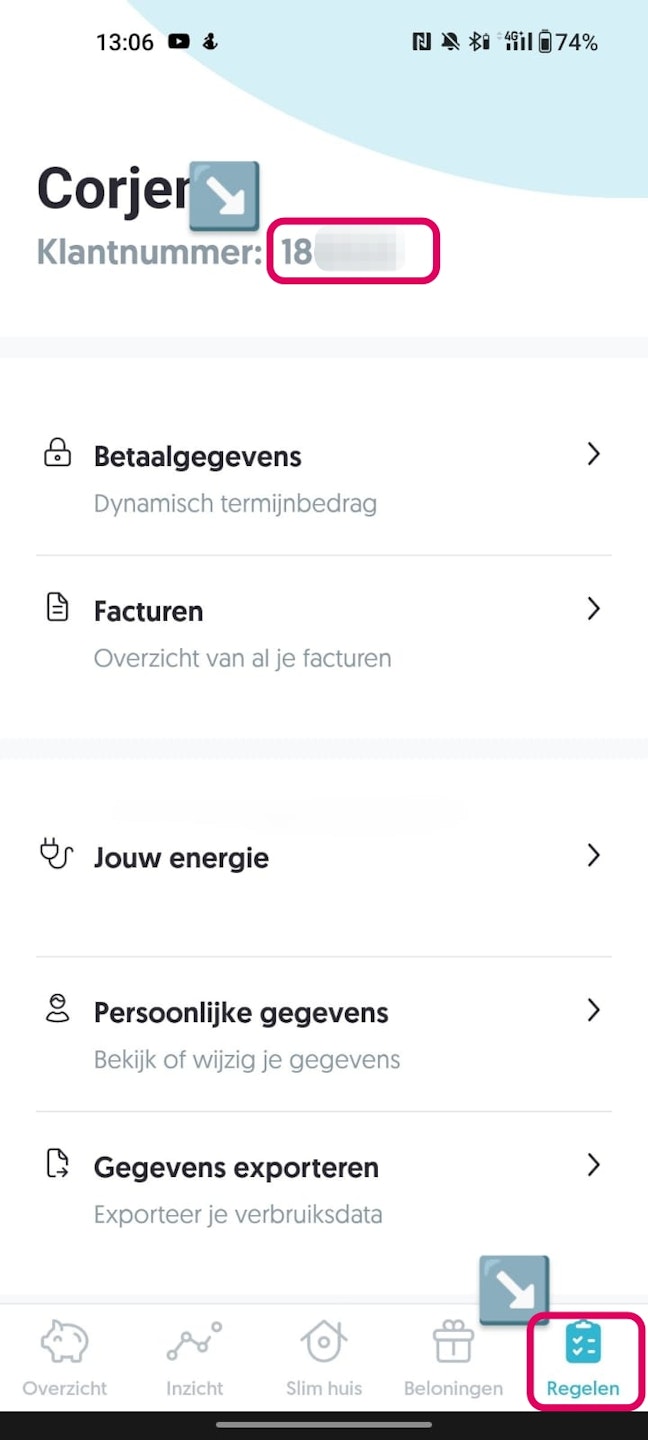Open Persoonlijke gegevens via its chevron
648x1440 pixels.
[593, 1010]
